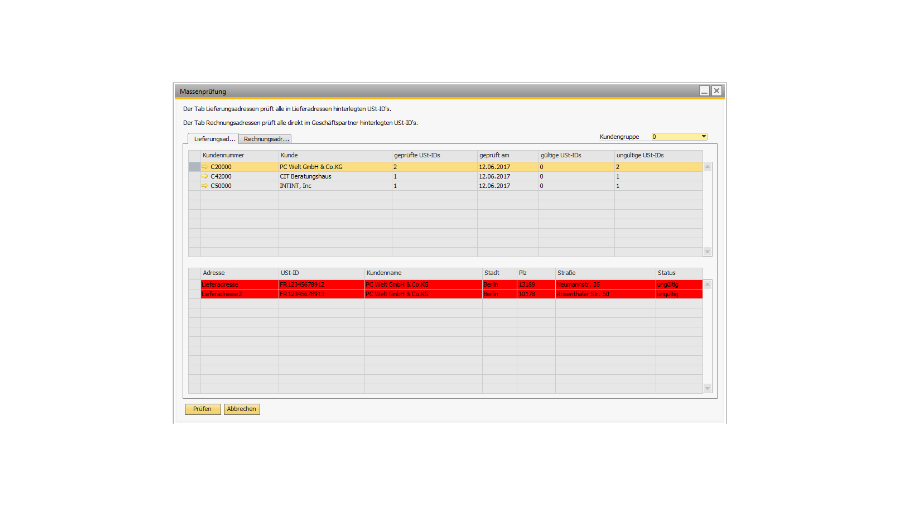Click the Prüfen button
The image size is (899, 506).
202,409
